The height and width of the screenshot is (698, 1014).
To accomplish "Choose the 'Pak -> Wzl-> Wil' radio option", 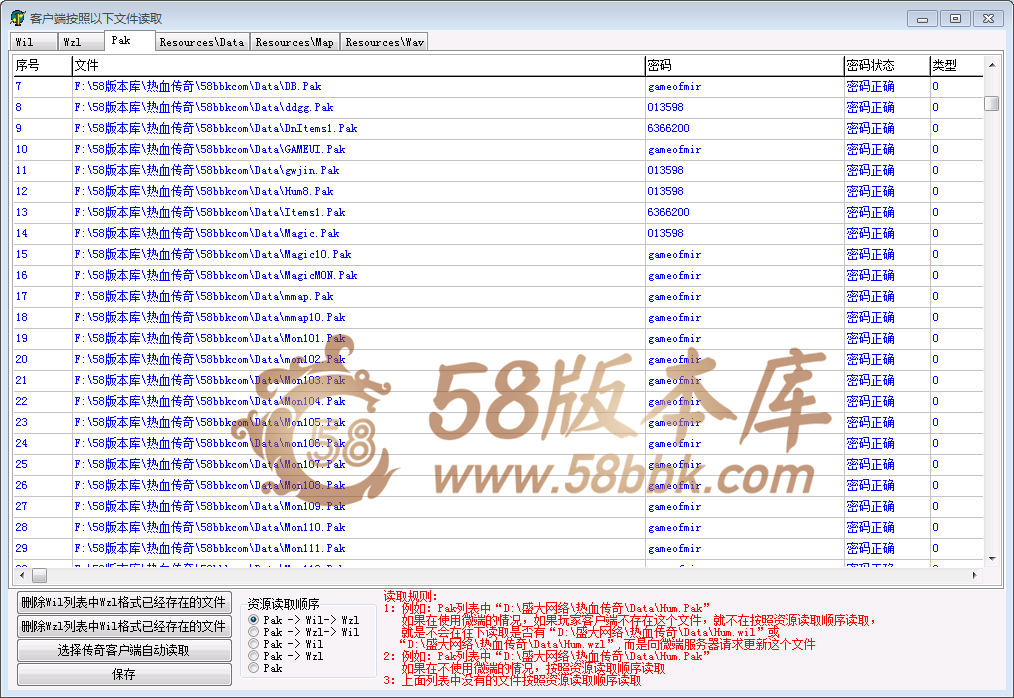I will [254, 632].
